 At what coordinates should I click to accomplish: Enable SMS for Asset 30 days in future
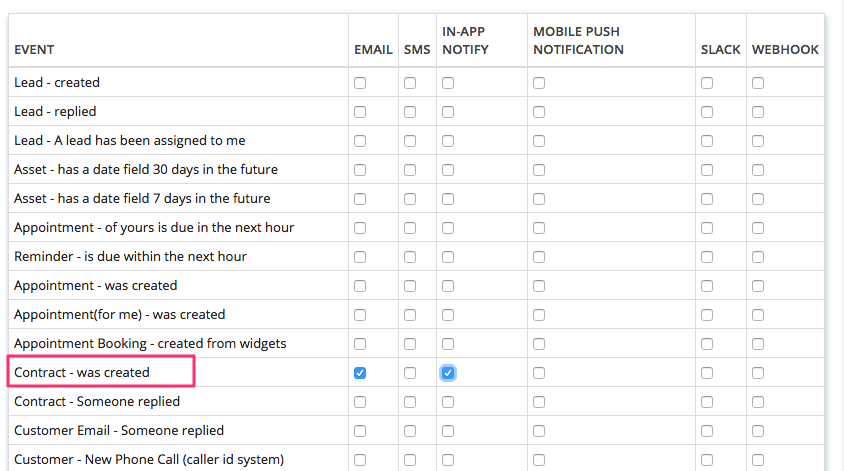[x=410, y=170]
